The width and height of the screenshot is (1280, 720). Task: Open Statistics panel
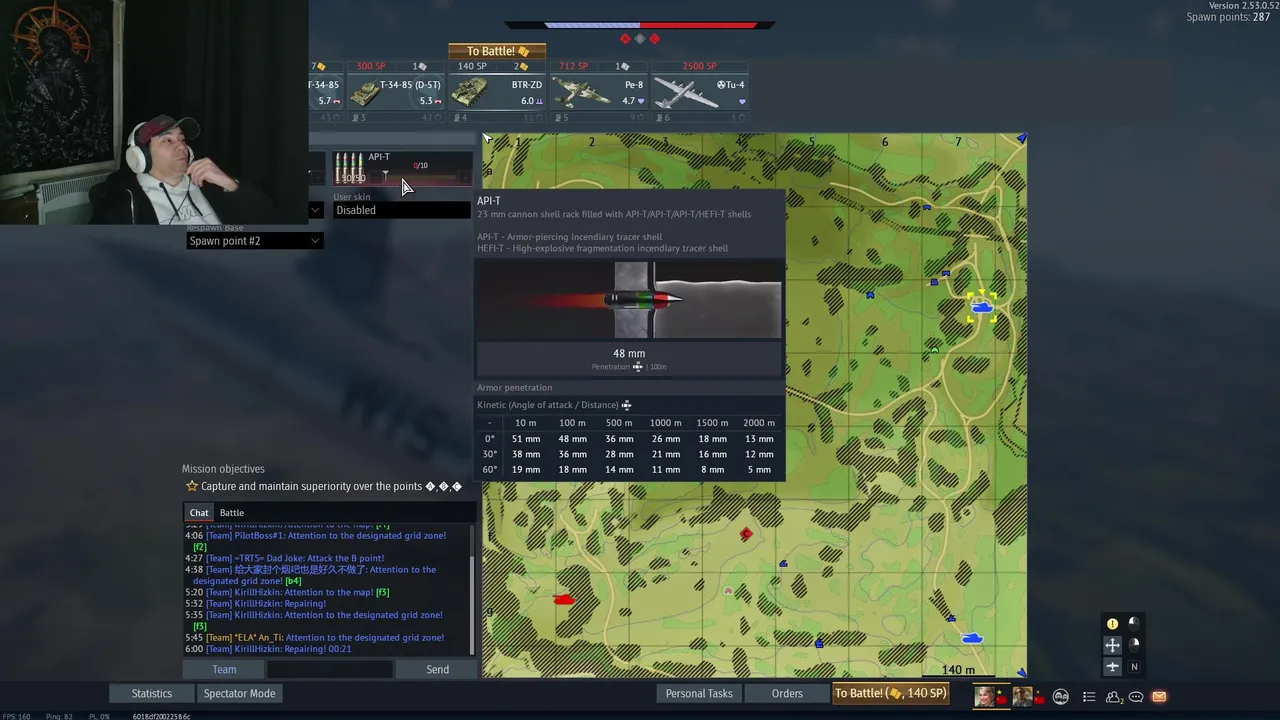[x=152, y=694]
